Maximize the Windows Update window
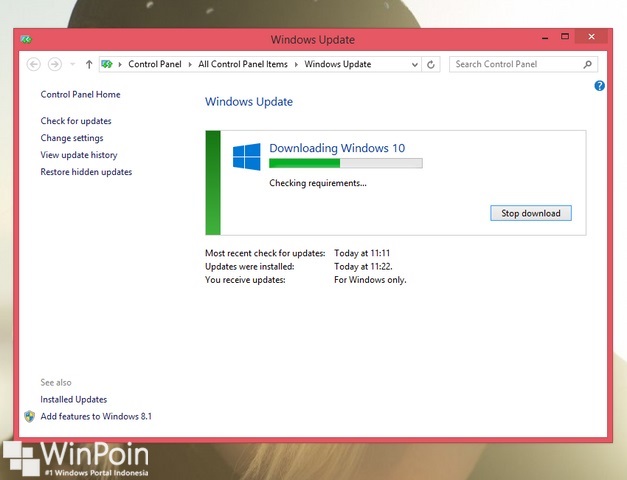The image size is (627, 480). (565, 37)
